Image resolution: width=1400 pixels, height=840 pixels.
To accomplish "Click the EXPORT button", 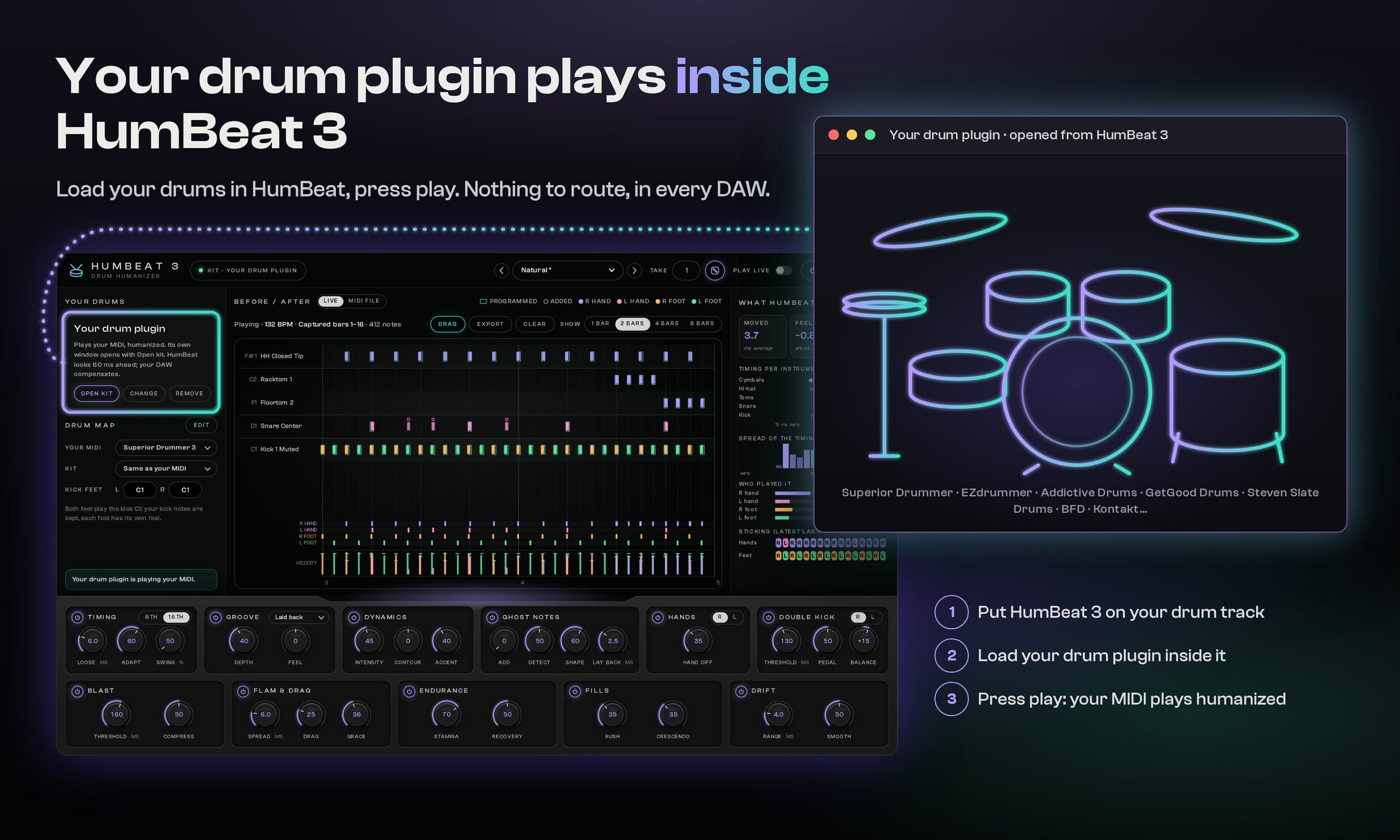I will pyautogui.click(x=490, y=324).
